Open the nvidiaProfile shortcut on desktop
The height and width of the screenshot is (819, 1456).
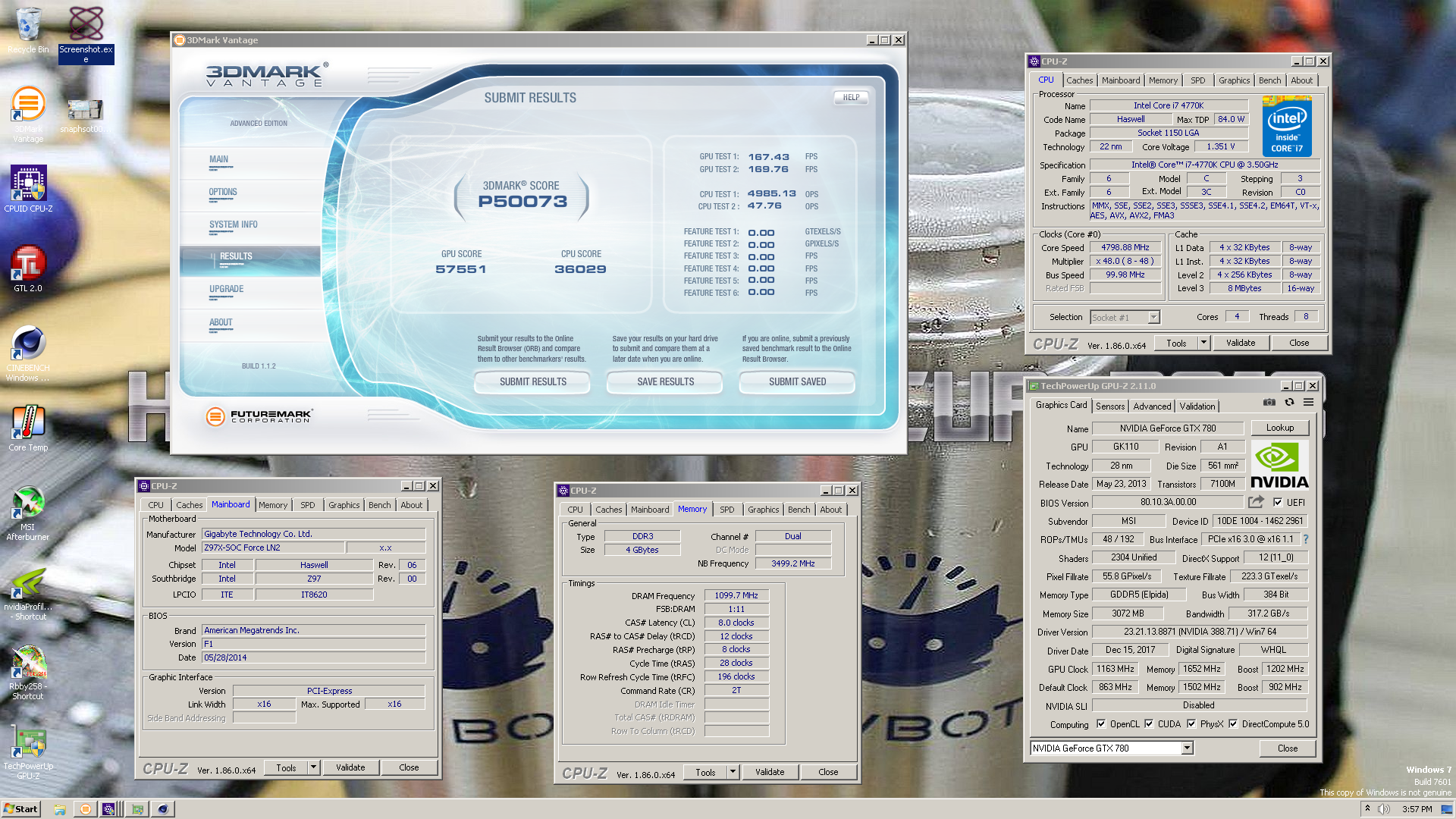(28, 594)
